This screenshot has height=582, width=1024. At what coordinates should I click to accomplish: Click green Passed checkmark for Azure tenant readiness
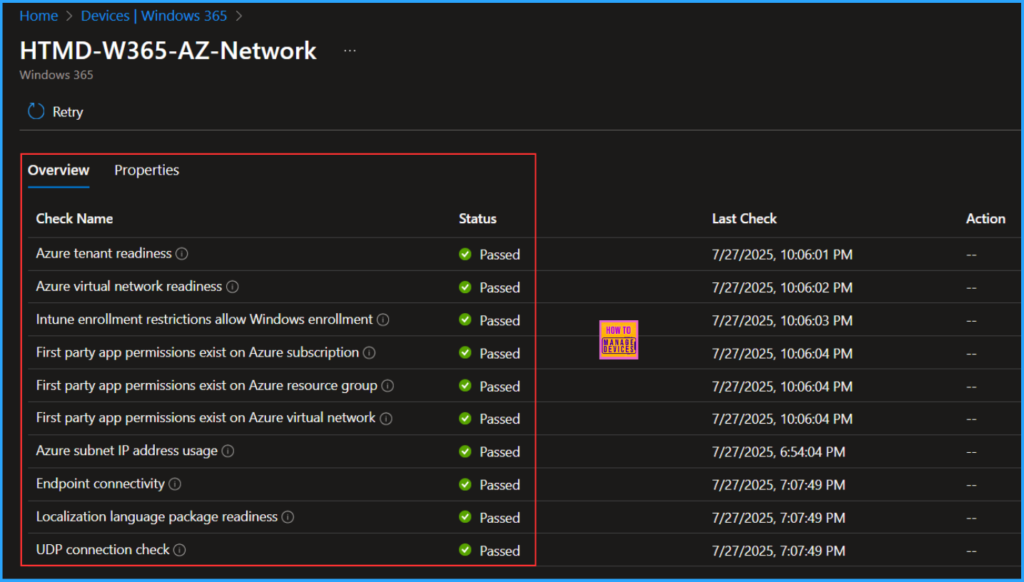(465, 254)
